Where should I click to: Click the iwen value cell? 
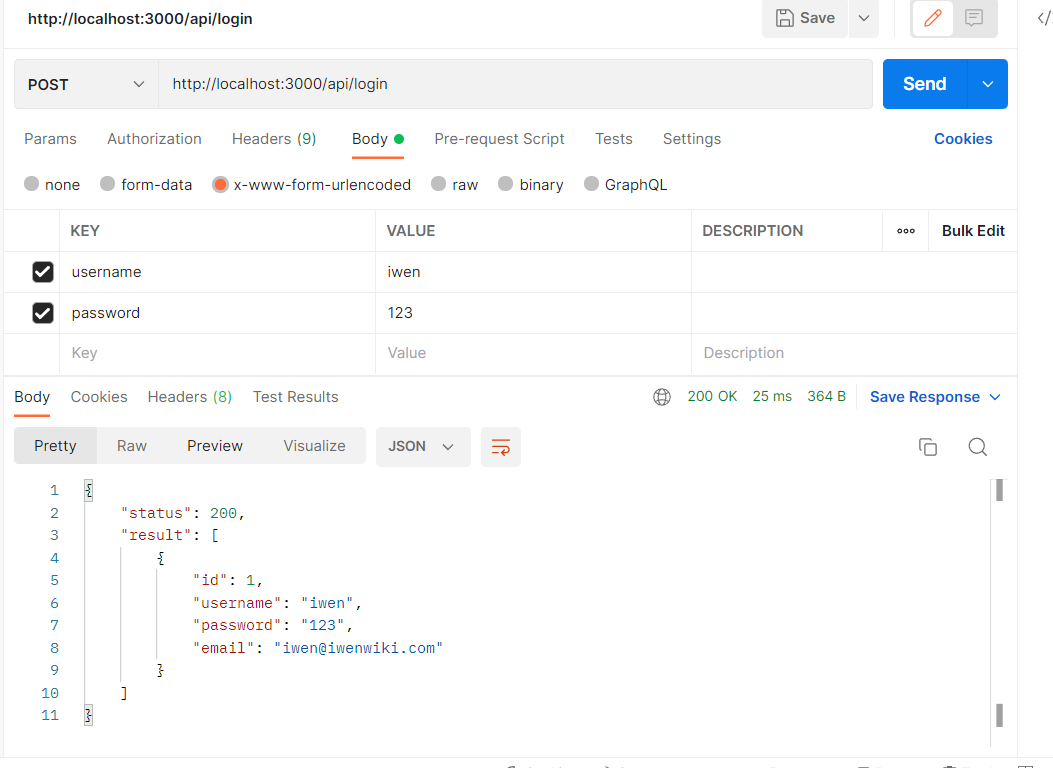coord(533,272)
